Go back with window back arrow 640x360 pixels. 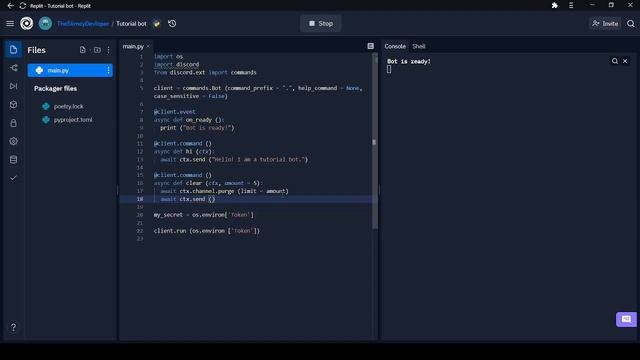tap(11, 6)
